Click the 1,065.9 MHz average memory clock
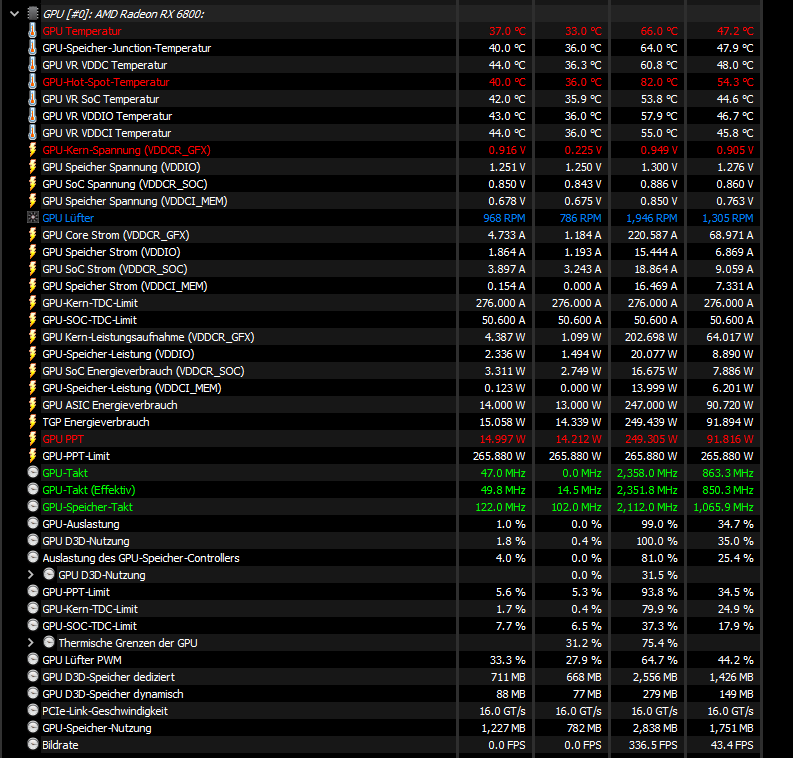Image resolution: width=793 pixels, height=758 pixels. 723,507
